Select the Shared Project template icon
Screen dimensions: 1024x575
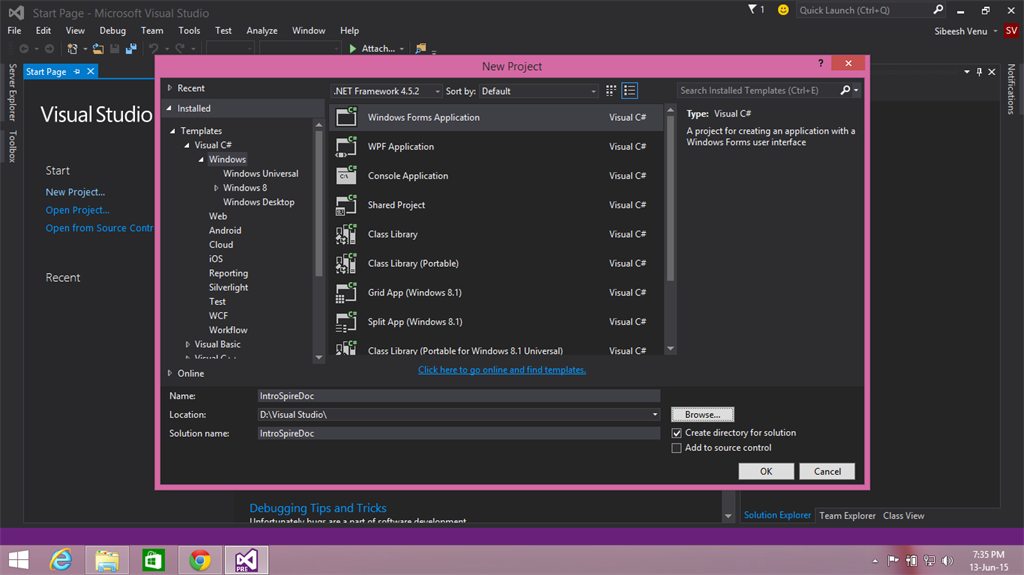346,205
